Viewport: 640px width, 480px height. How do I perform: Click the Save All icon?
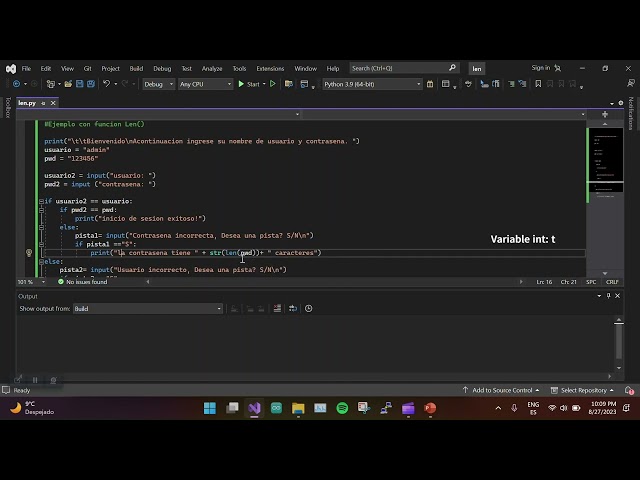[91, 84]
